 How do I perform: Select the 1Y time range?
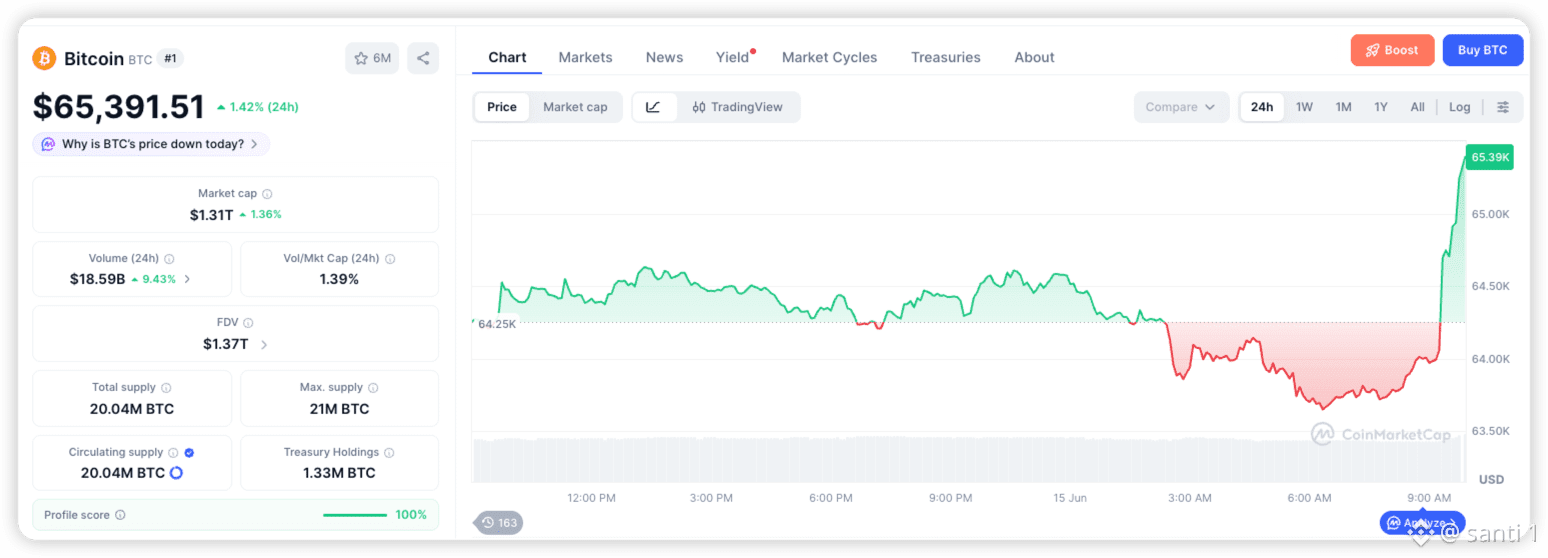[x=1380, y=107]
